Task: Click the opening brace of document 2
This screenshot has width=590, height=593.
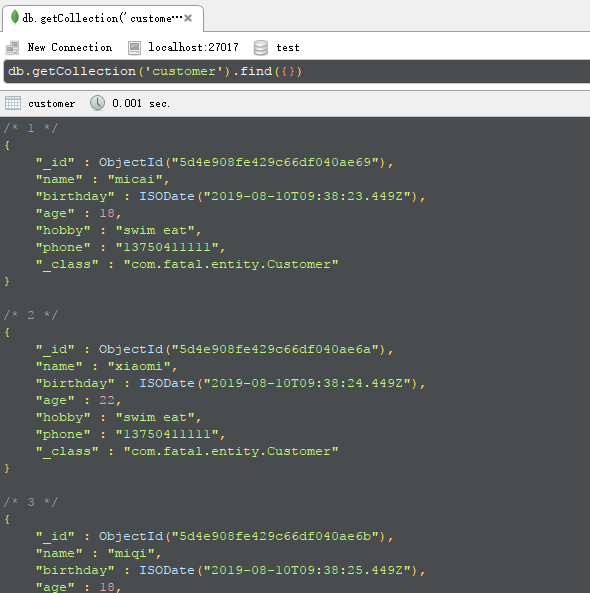Action: click(x=7, y=332)
